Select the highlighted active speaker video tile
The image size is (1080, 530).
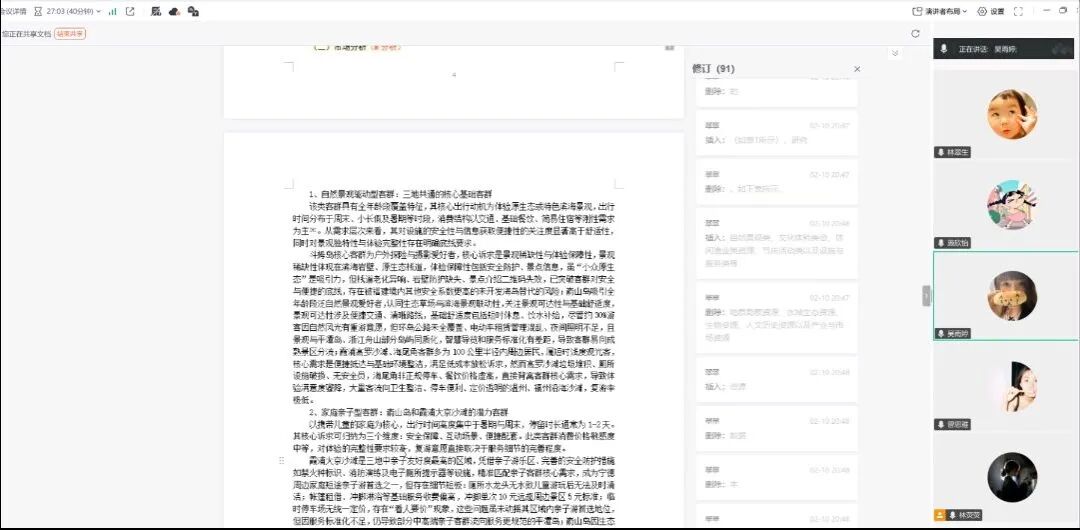(1005, 295)
